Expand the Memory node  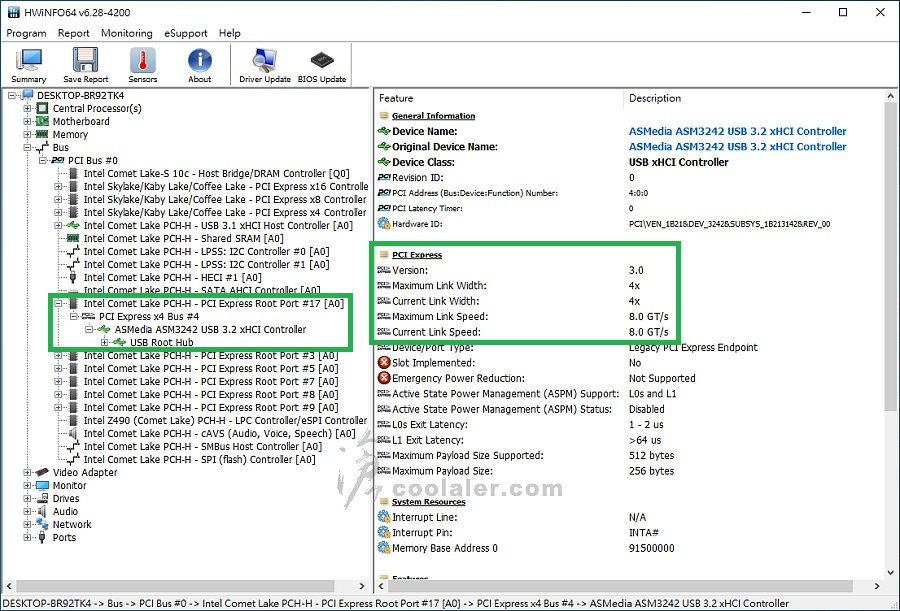[27, 134]
